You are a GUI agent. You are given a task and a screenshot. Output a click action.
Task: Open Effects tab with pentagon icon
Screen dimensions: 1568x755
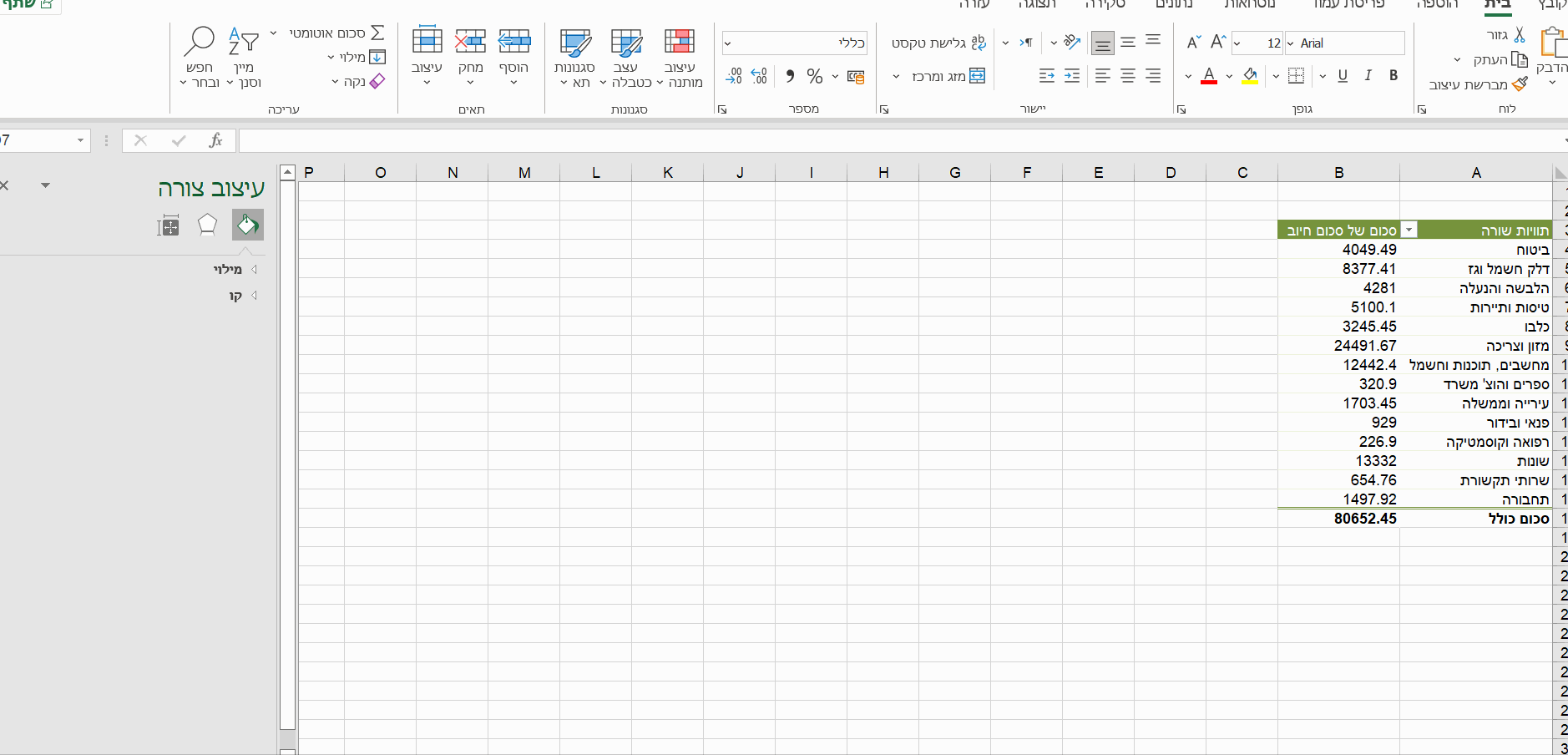[x=207, y=225]
